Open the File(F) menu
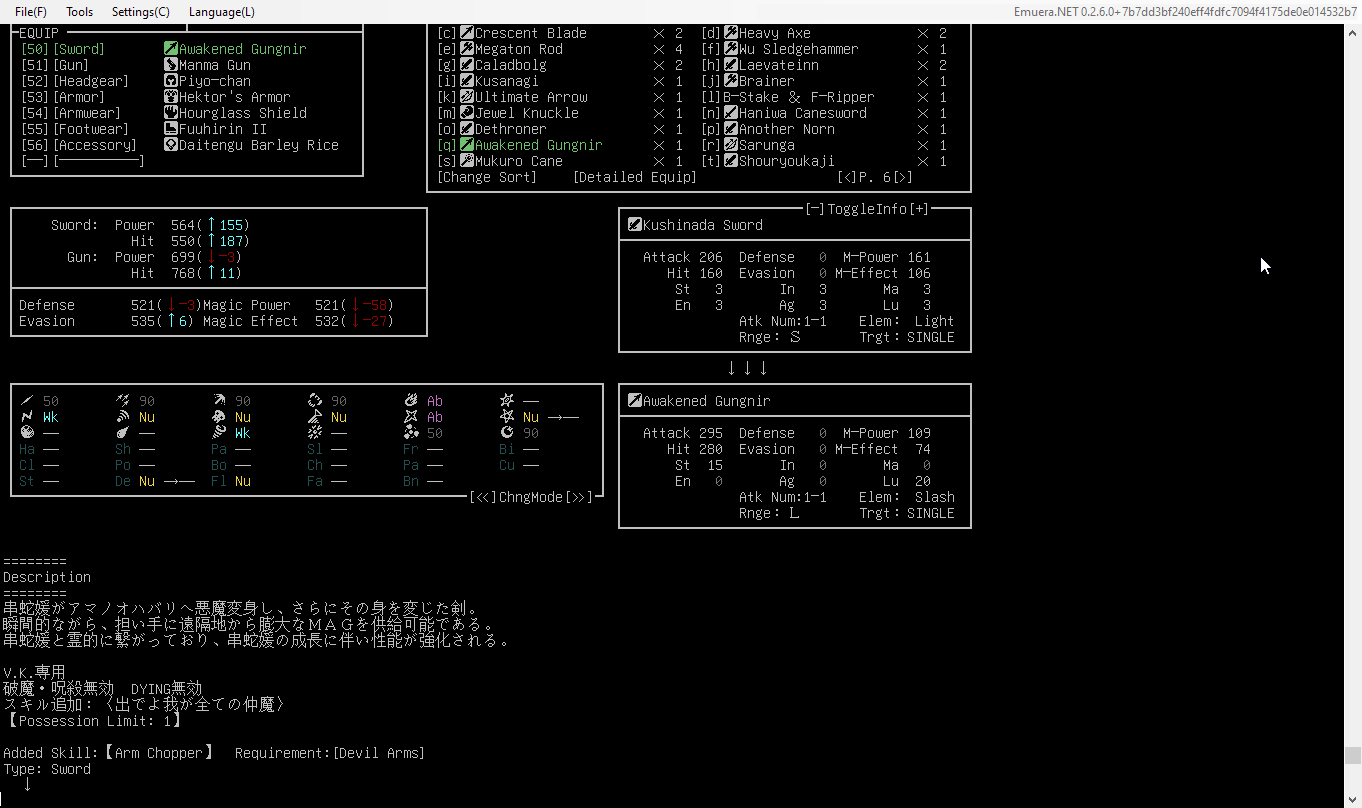This screenshot has width=1362, height=808. (30, 12)
